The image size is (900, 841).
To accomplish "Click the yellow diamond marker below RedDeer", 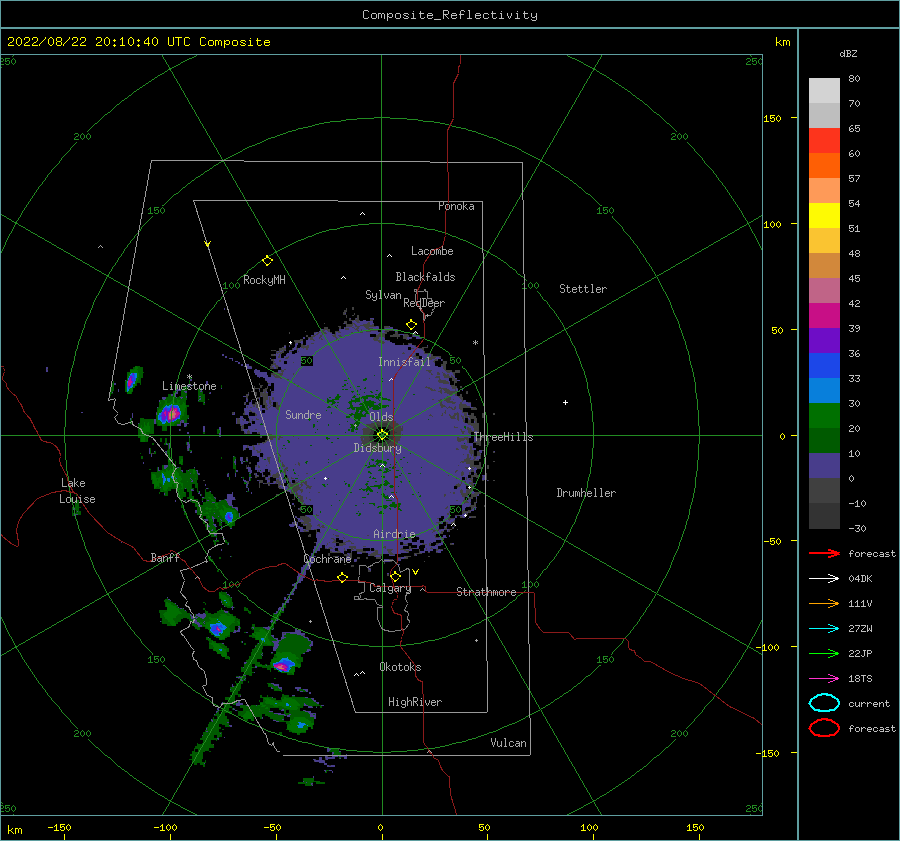I will 412,325.
